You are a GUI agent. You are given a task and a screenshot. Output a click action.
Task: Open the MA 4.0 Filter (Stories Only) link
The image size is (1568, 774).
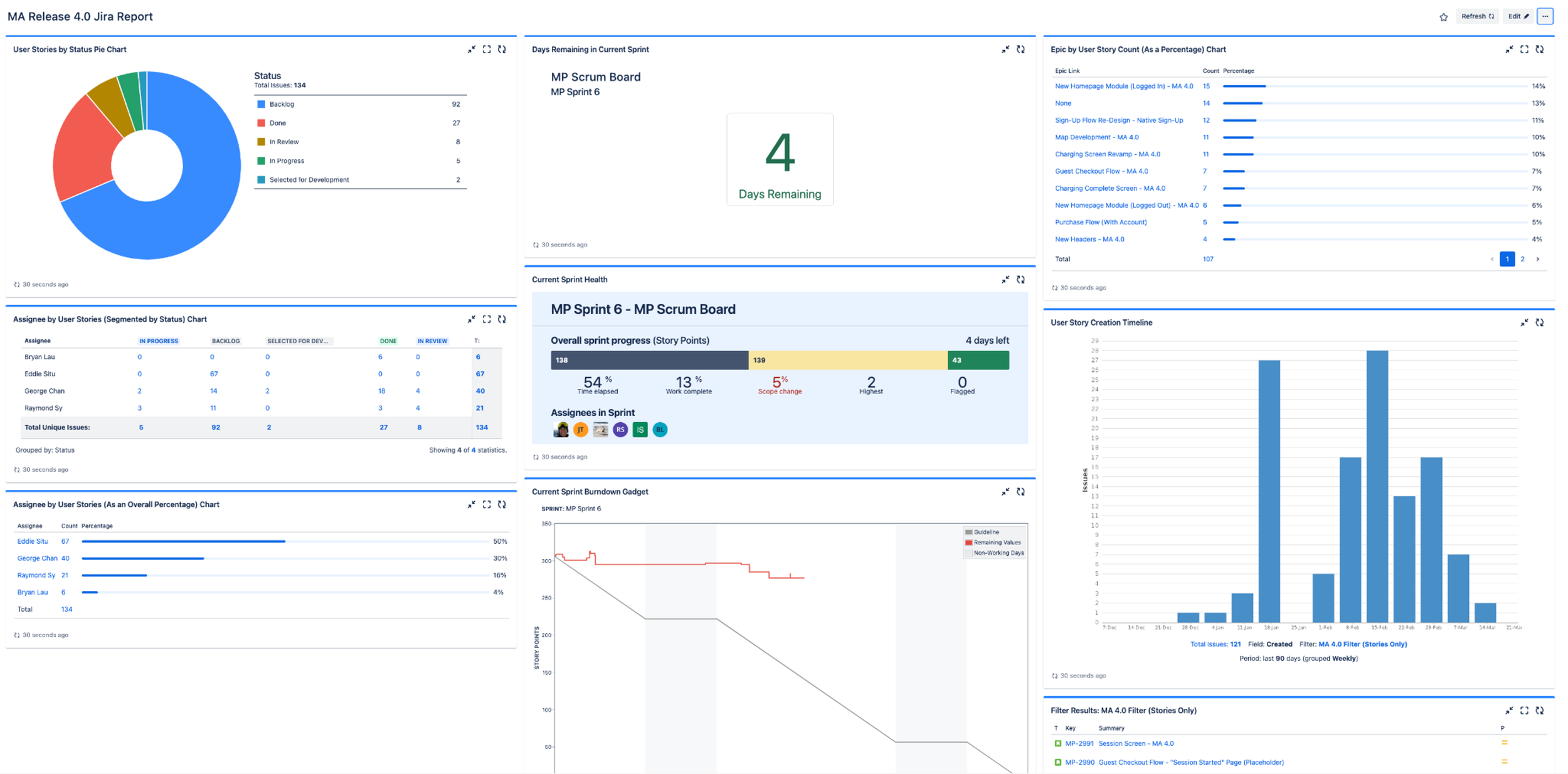tap(1362, 644)
